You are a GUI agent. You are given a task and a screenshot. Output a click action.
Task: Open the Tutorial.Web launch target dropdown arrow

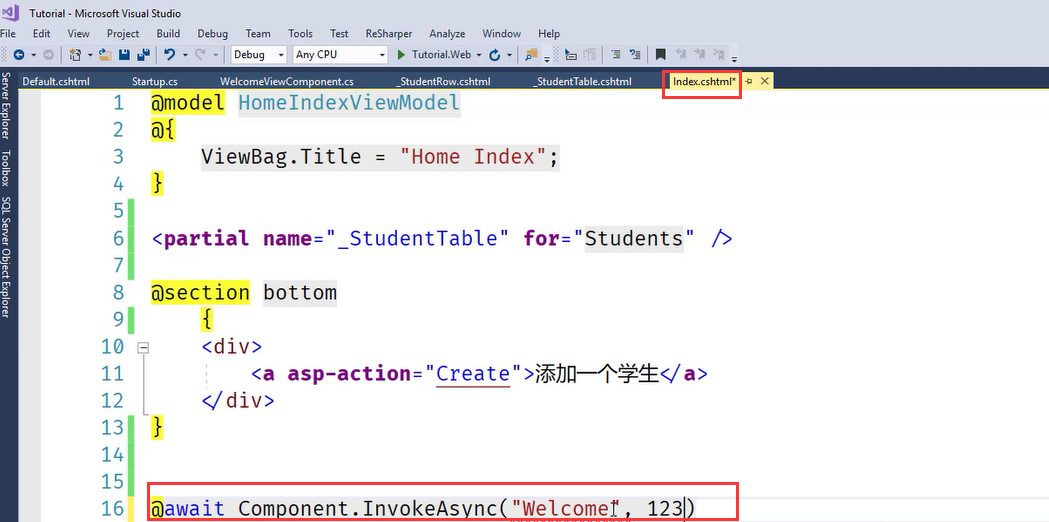click(x=479, y=55)
